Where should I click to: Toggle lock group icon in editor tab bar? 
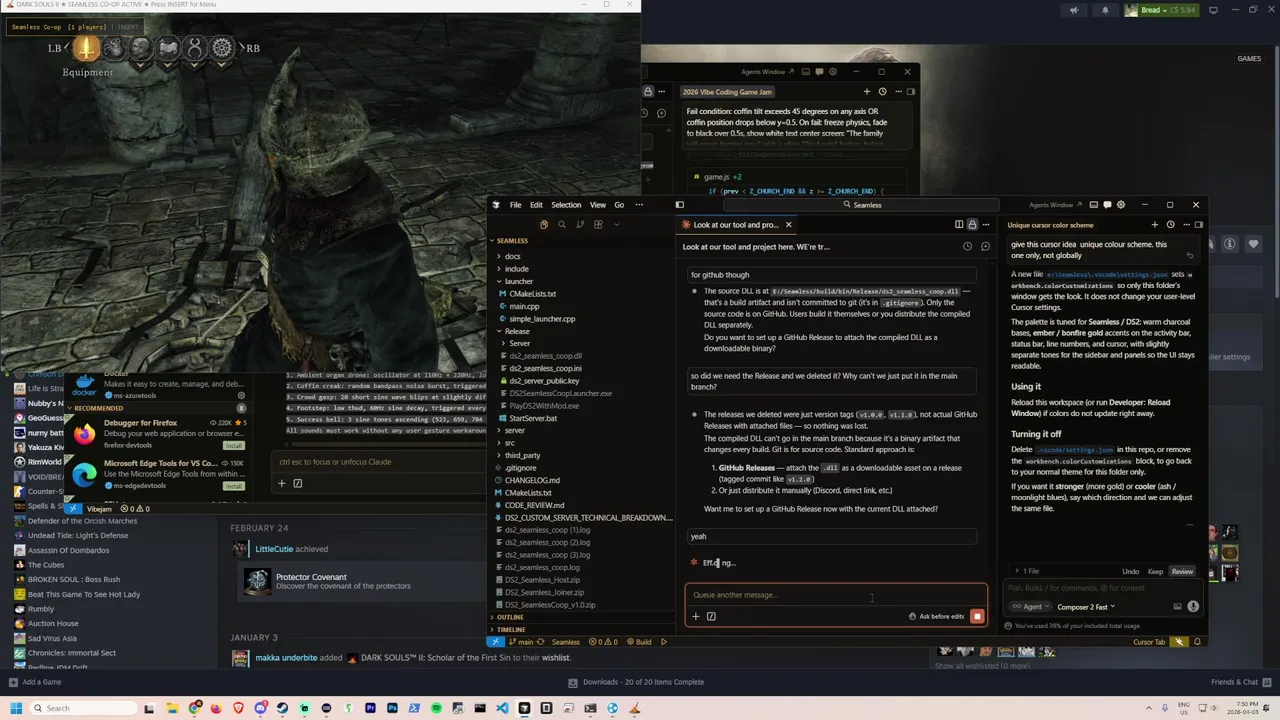972,225
